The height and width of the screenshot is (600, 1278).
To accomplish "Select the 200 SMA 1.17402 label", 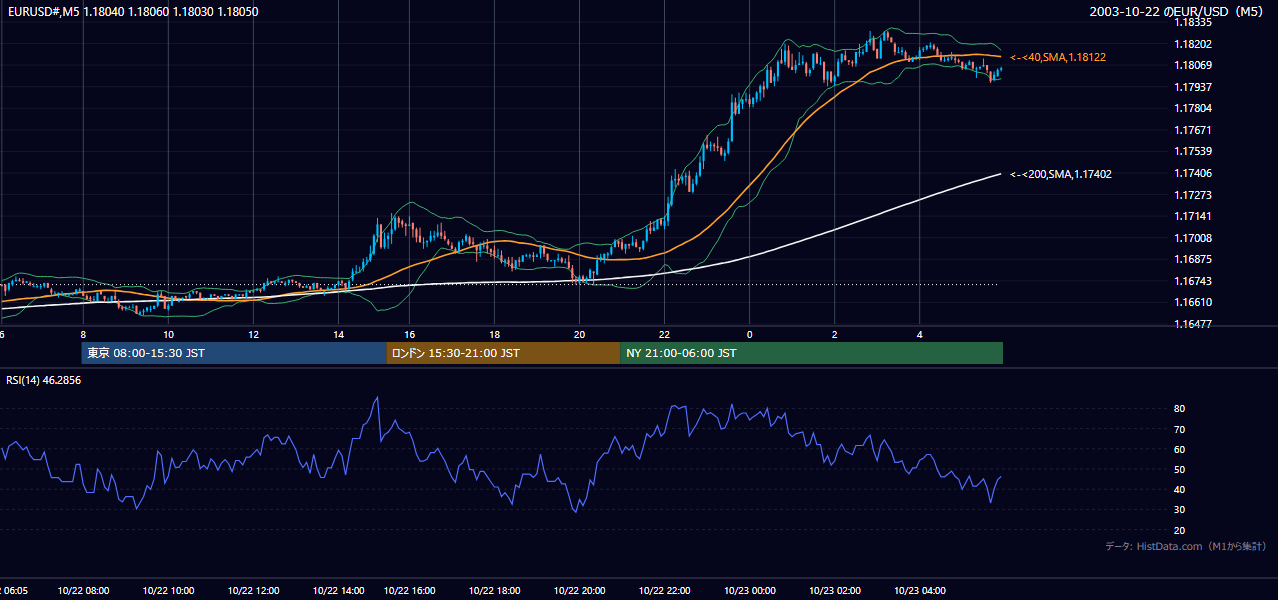I will 1060,174.
